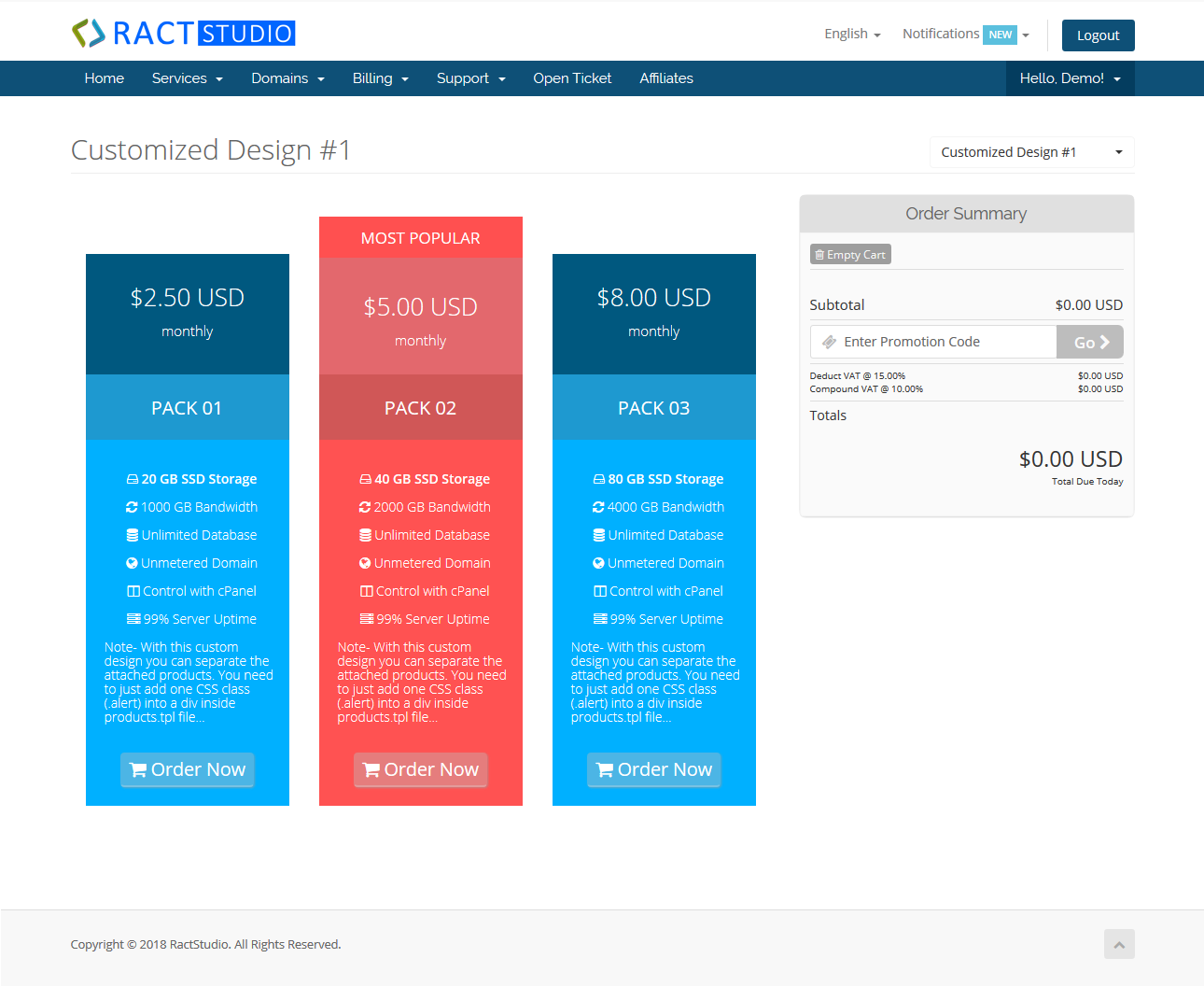Click the Logout button

(1098, 35)
